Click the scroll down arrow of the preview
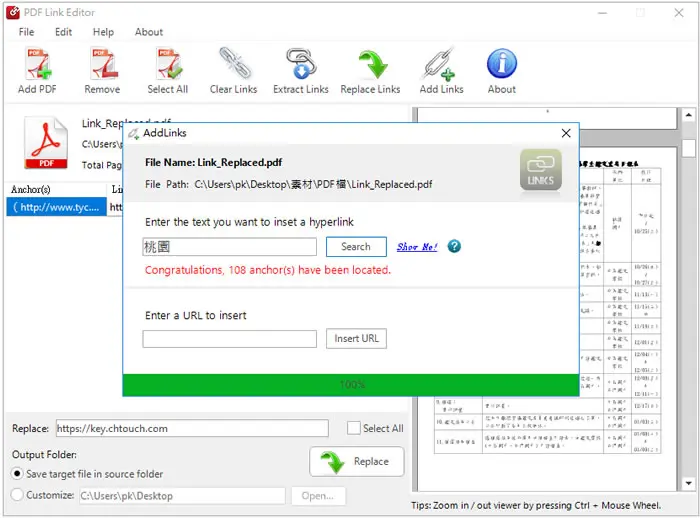This screenshot has width=700, height=518. (688, 483)
